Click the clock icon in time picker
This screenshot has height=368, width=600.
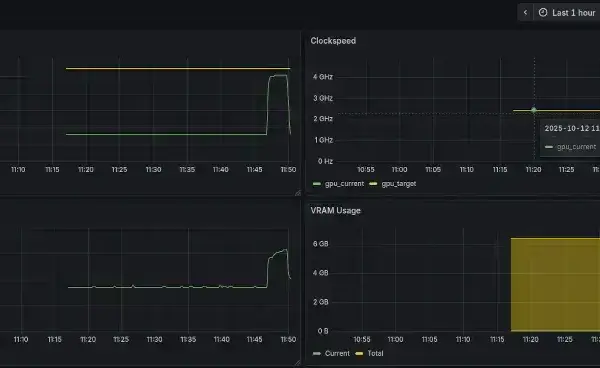click(x=543, y=13)
